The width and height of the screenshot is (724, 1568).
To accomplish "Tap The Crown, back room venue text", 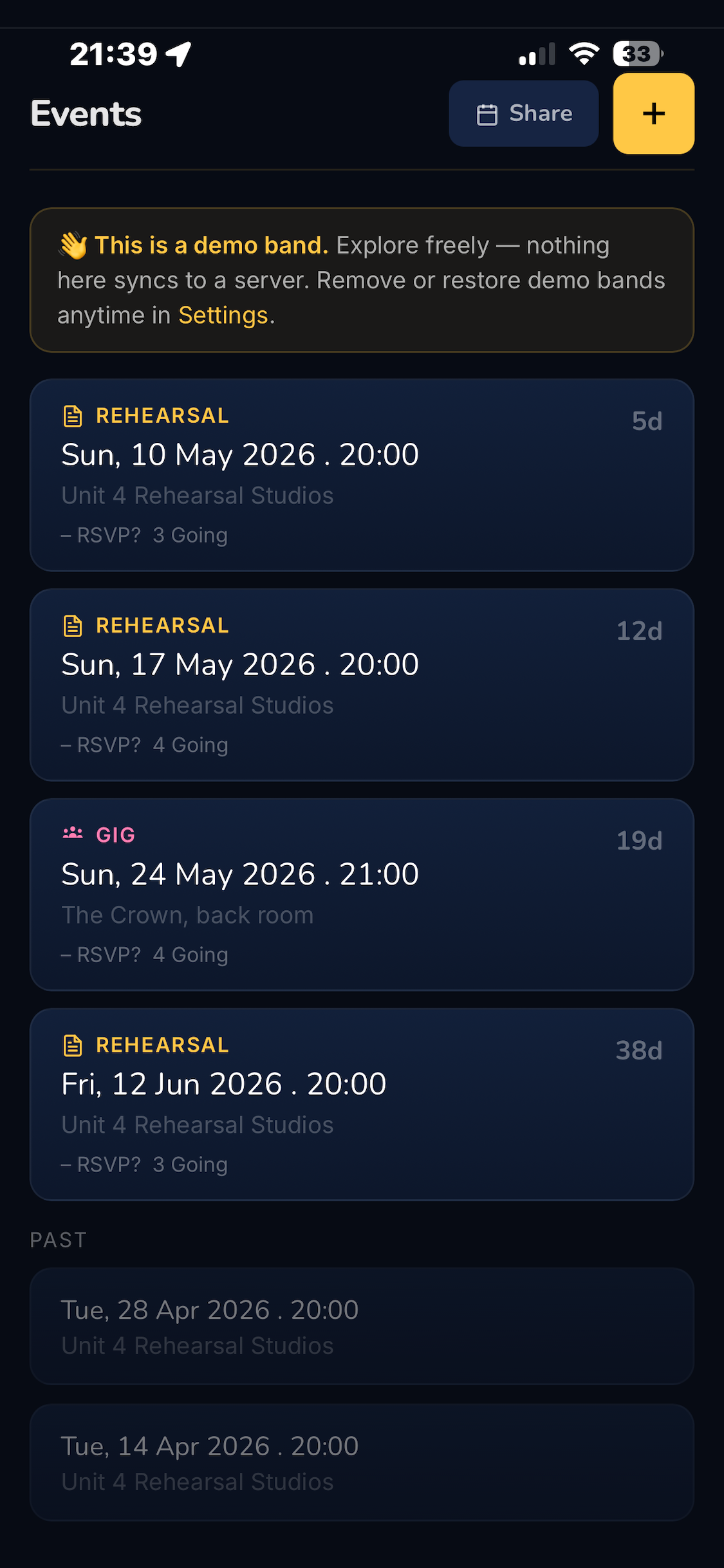I will pos(187,915).
